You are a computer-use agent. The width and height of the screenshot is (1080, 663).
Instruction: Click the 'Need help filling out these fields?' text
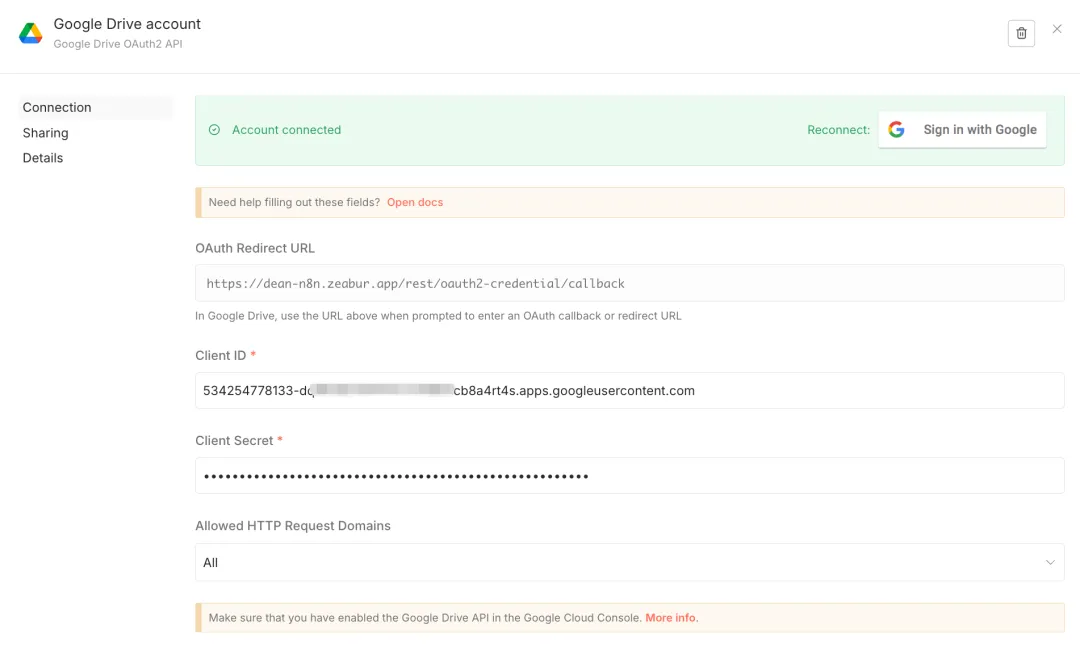click(x=294, y=202)
